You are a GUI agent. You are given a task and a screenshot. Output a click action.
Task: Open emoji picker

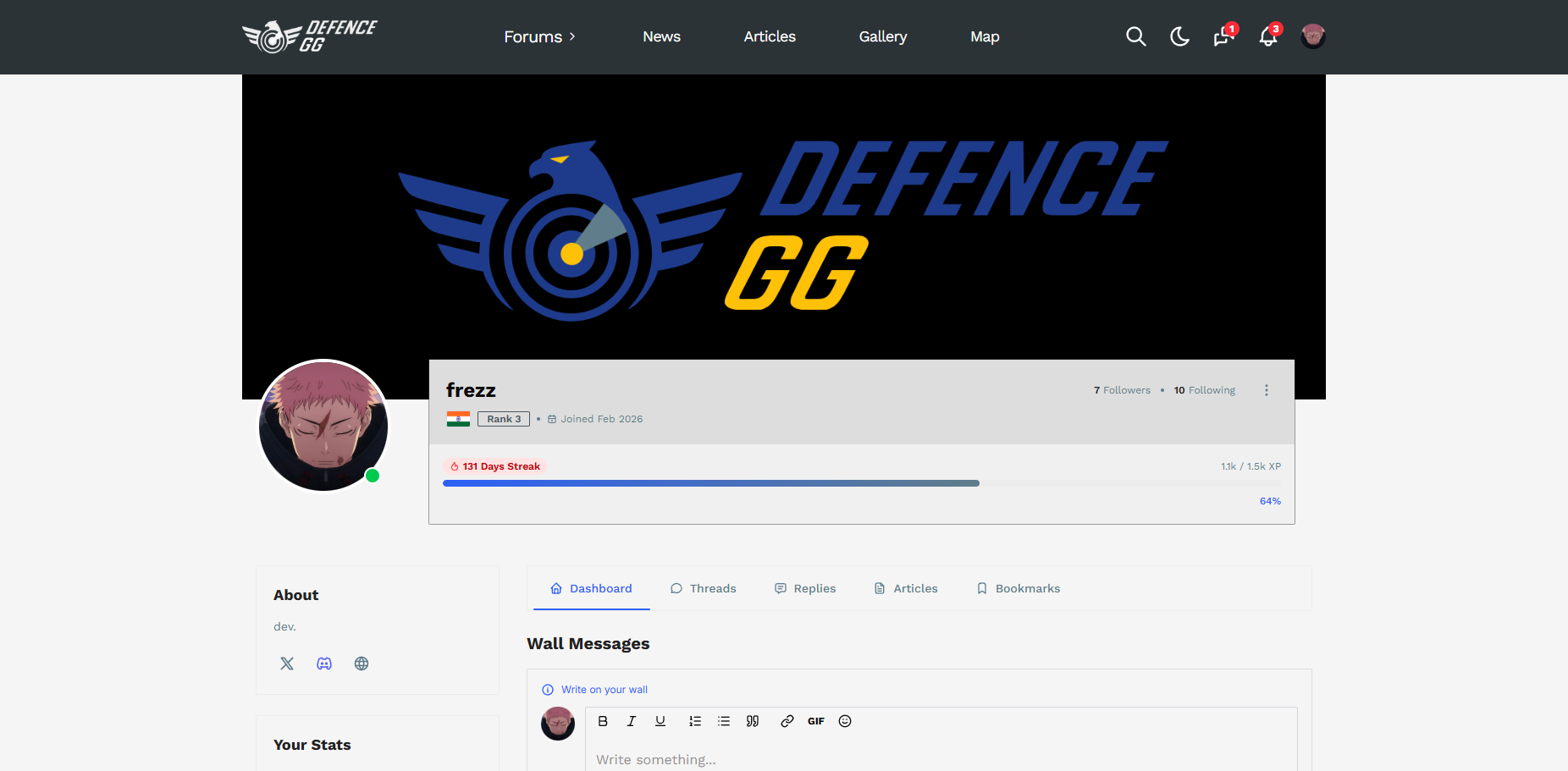(x=845, y=721)
